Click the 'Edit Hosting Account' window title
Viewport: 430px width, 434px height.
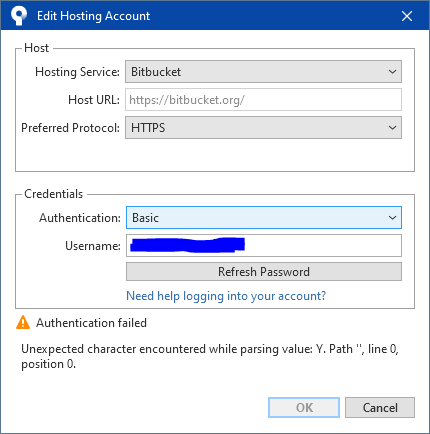point(93,16)
